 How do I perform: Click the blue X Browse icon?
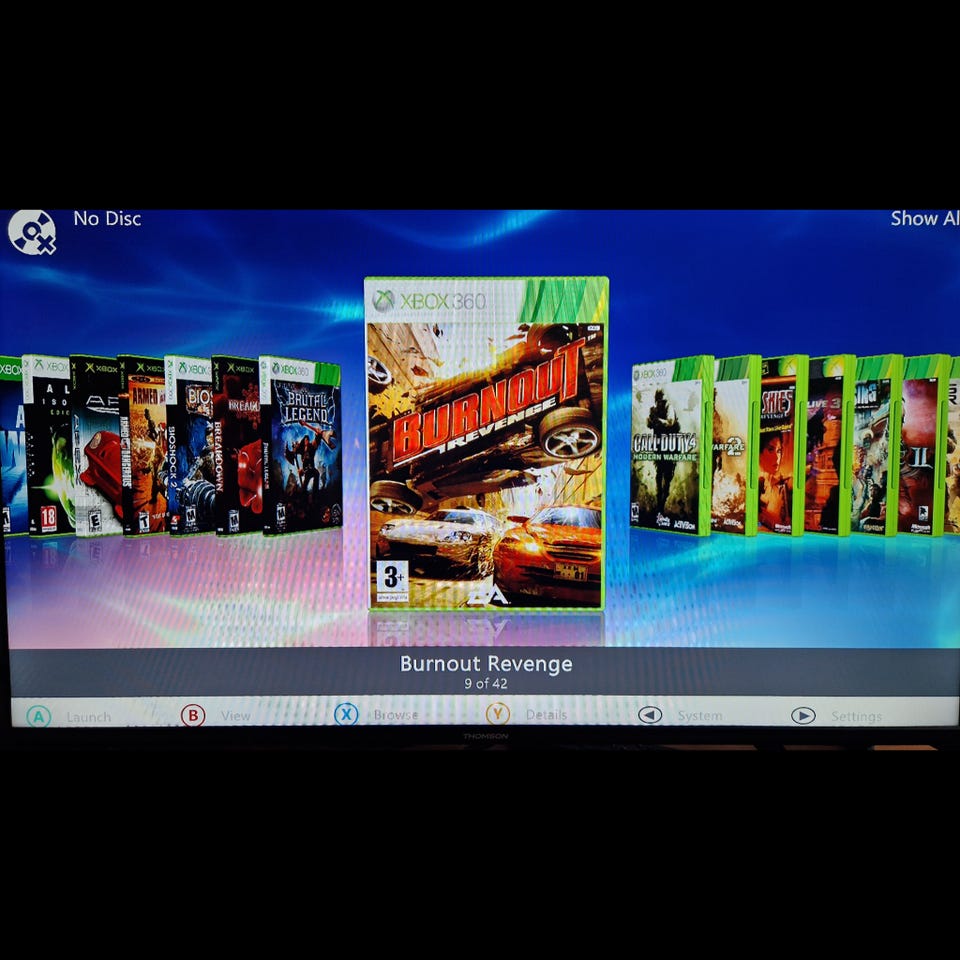[x=346, y=714]
